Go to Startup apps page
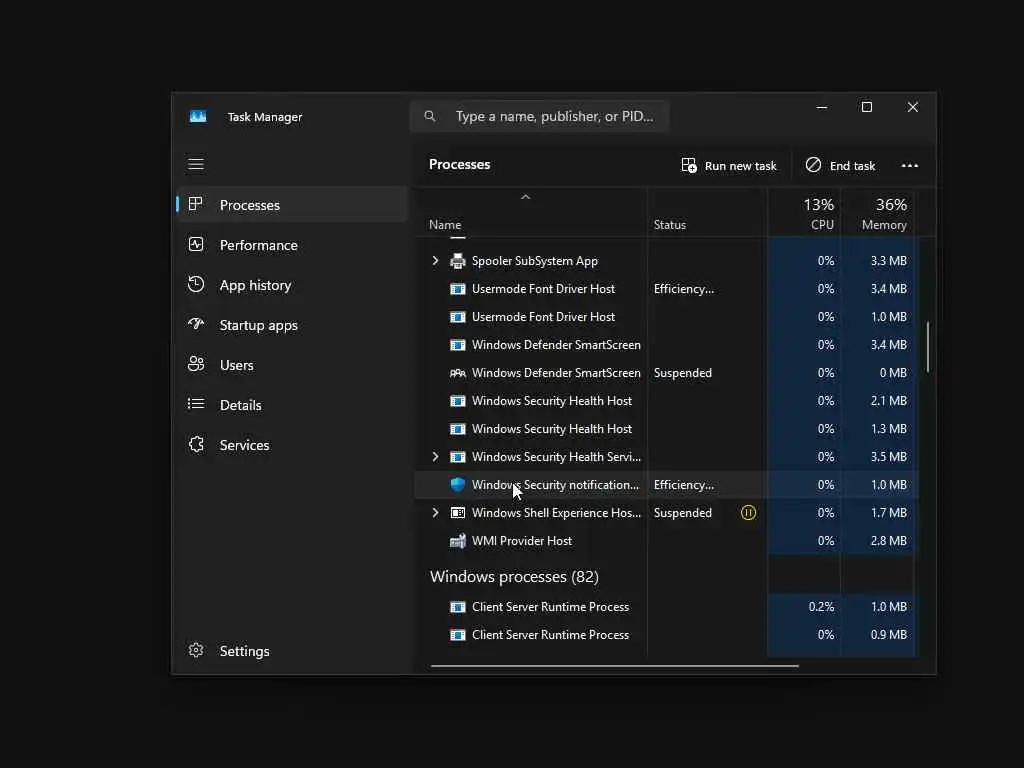1024x768 pixels. 292,325
